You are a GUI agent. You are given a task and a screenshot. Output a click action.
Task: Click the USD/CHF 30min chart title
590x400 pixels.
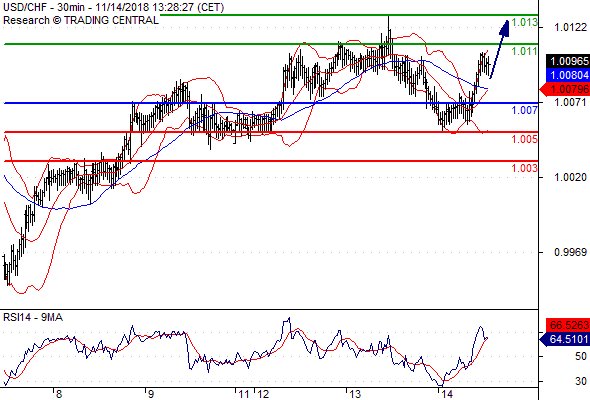pos(113,8)
